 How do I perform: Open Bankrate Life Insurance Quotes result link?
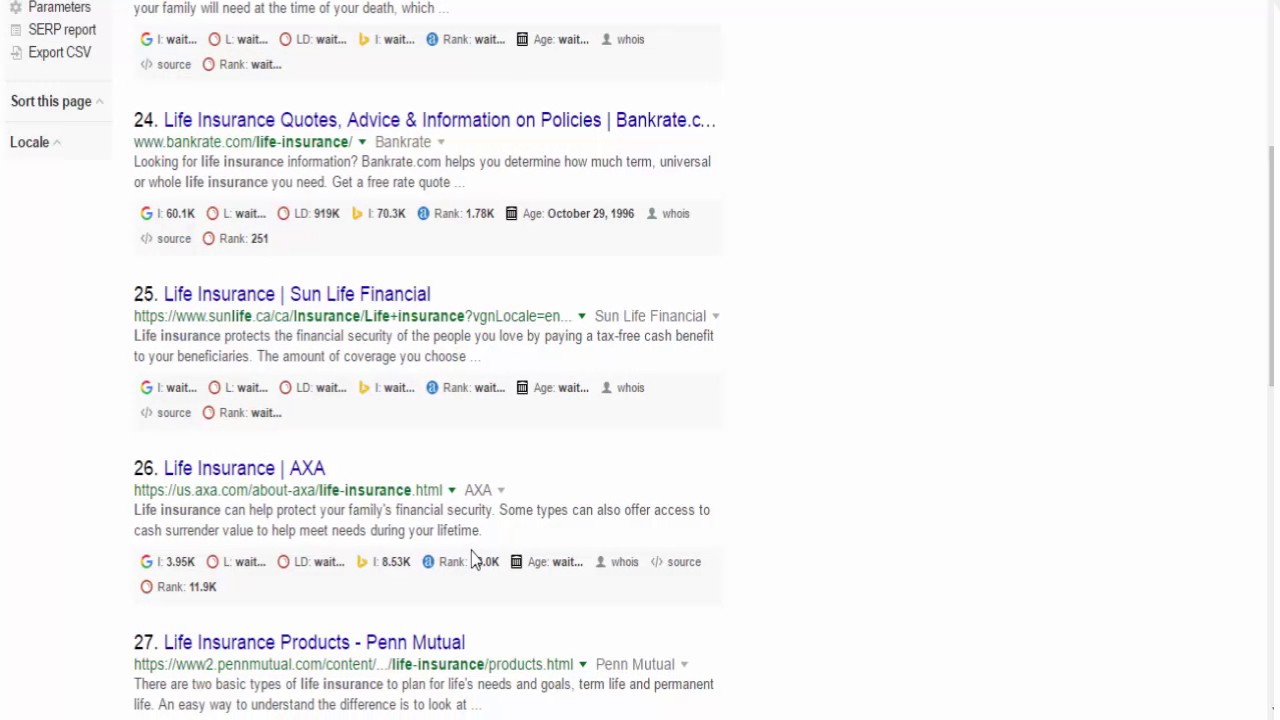[440, 120]
